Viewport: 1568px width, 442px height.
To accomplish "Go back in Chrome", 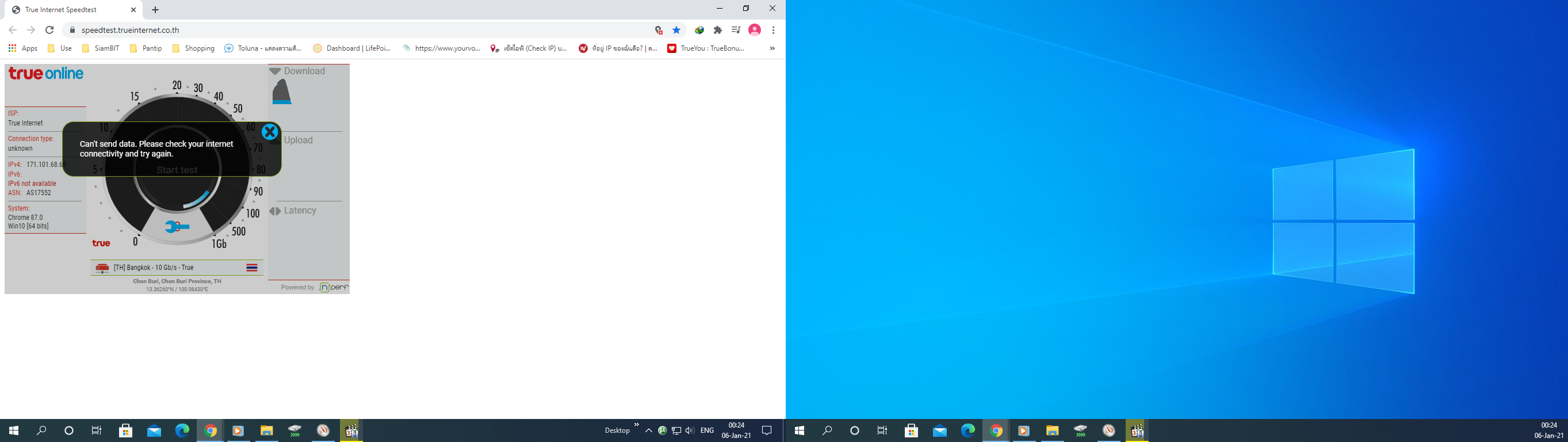I will click(12, 30).
